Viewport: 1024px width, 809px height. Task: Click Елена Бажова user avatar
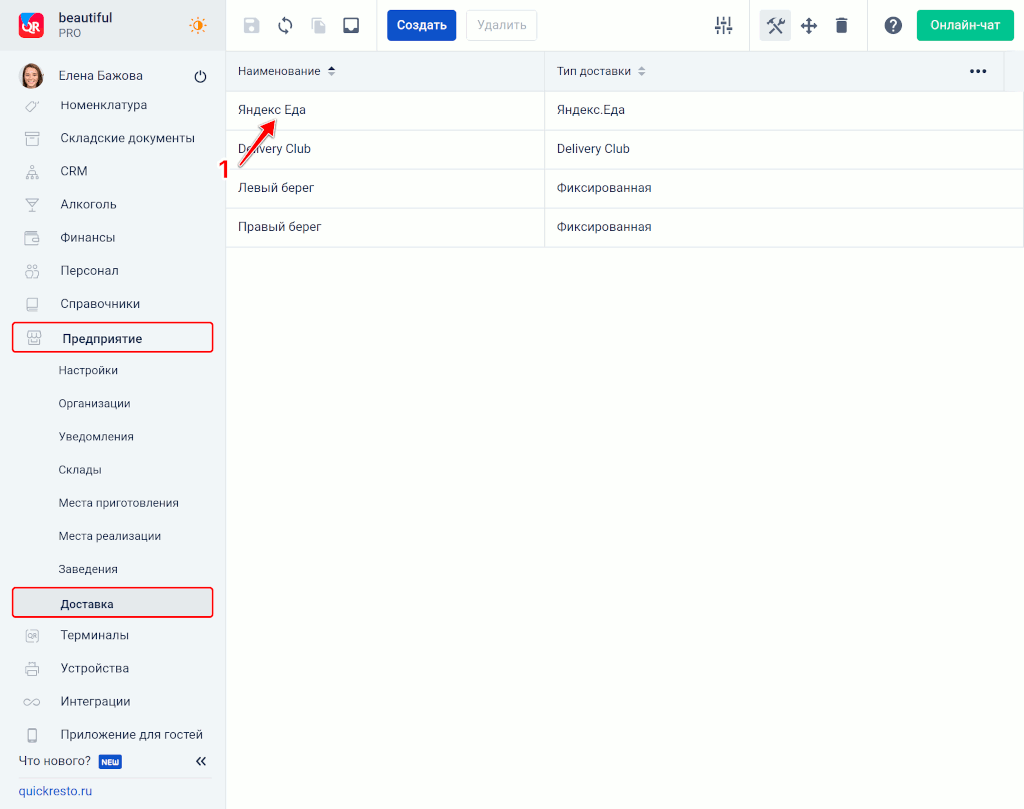[32, 76]
